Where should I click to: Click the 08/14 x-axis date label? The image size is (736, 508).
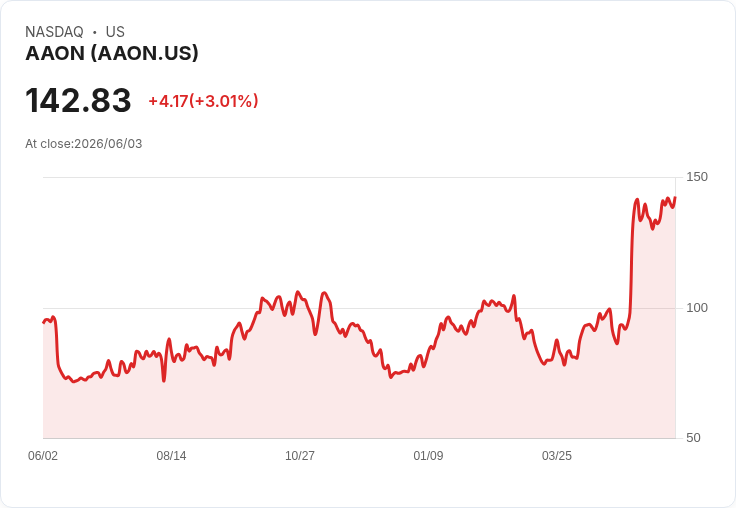point(171,455)
